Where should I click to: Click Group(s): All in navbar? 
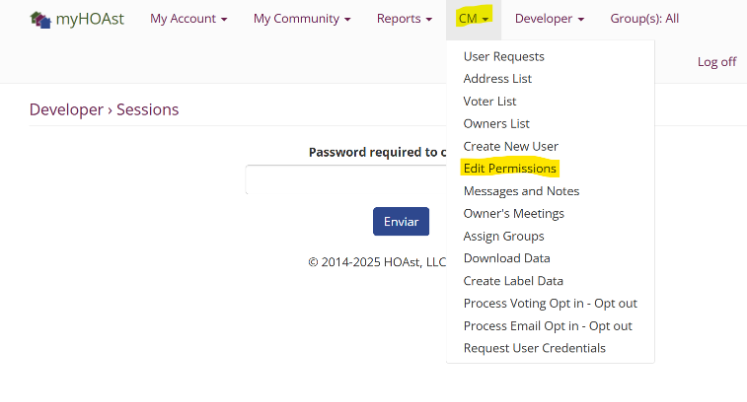[644, 19]
